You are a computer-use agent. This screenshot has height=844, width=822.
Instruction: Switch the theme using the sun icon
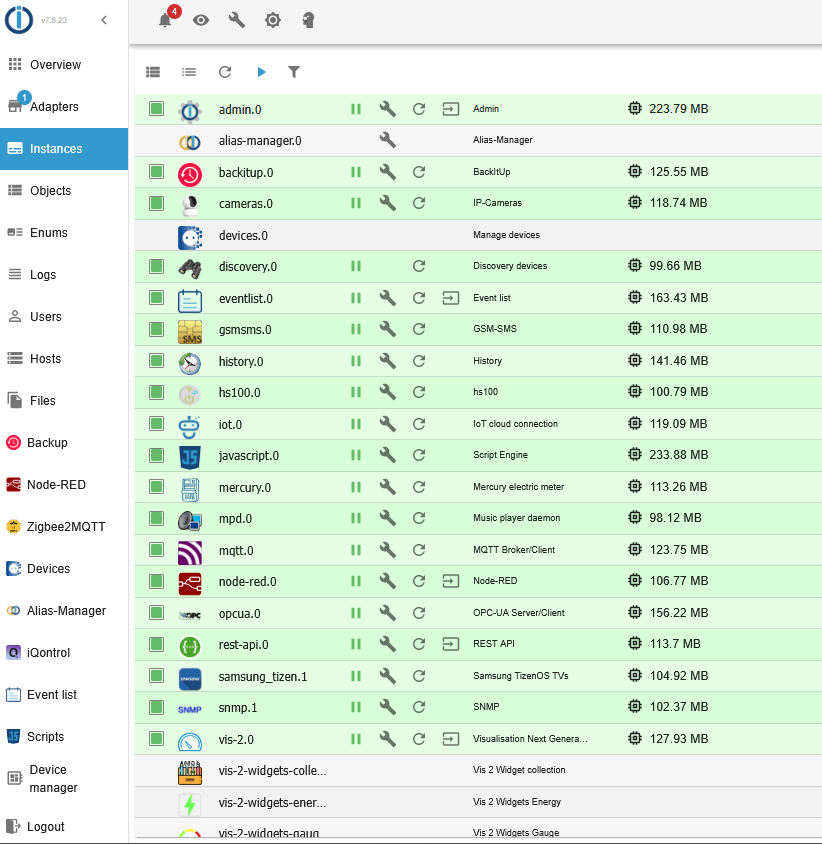pos(273,20)
